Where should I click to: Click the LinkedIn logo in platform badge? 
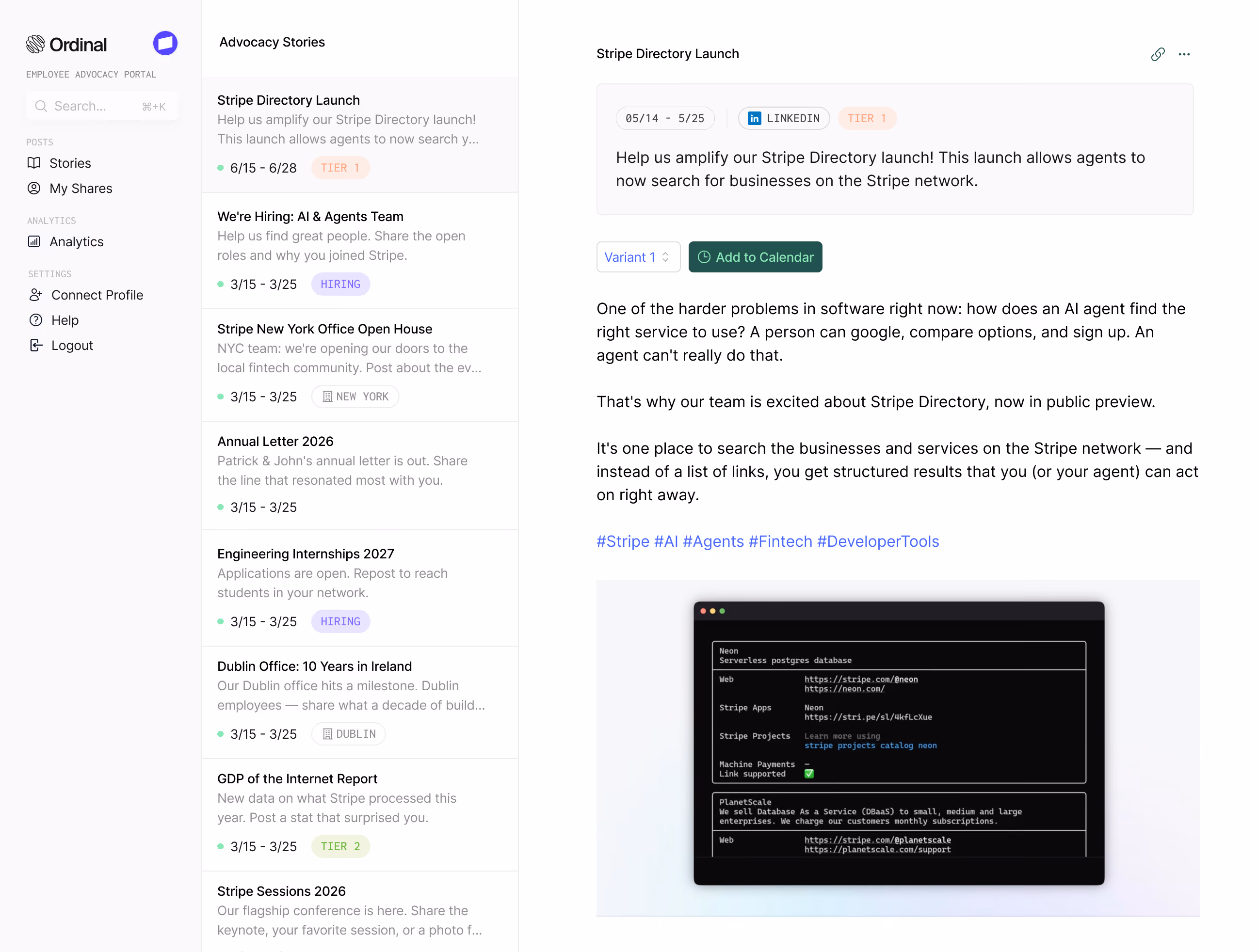(754, 118)
